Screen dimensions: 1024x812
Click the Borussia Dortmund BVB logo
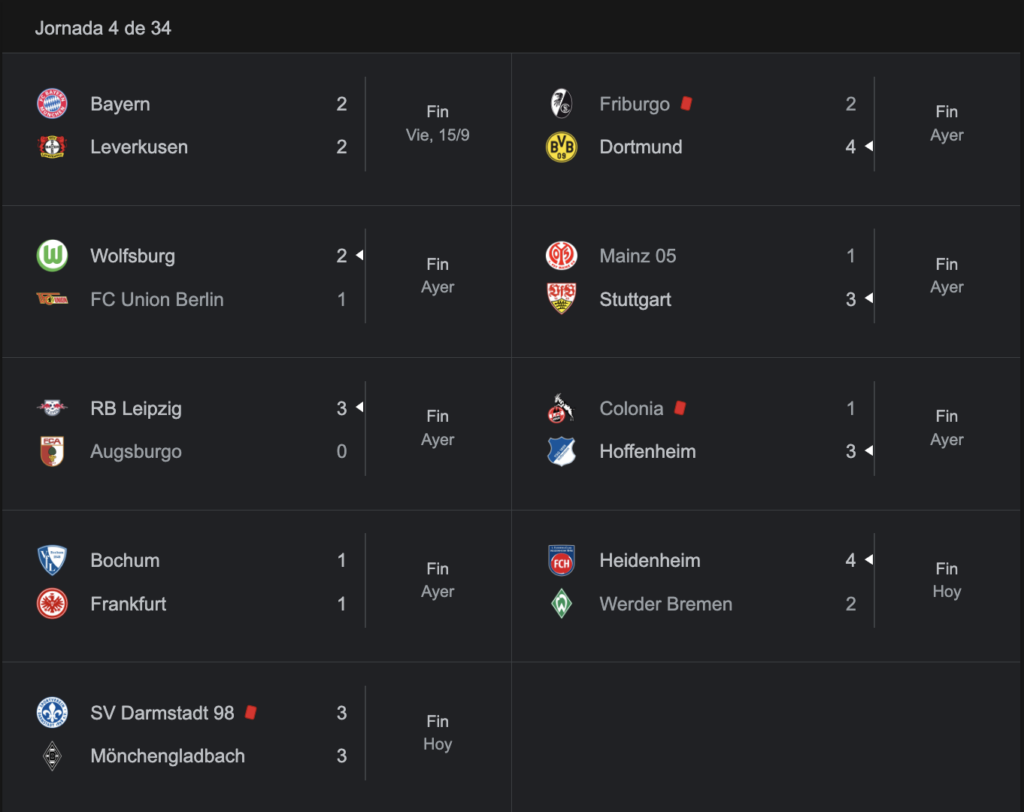[x=562, y=147]
